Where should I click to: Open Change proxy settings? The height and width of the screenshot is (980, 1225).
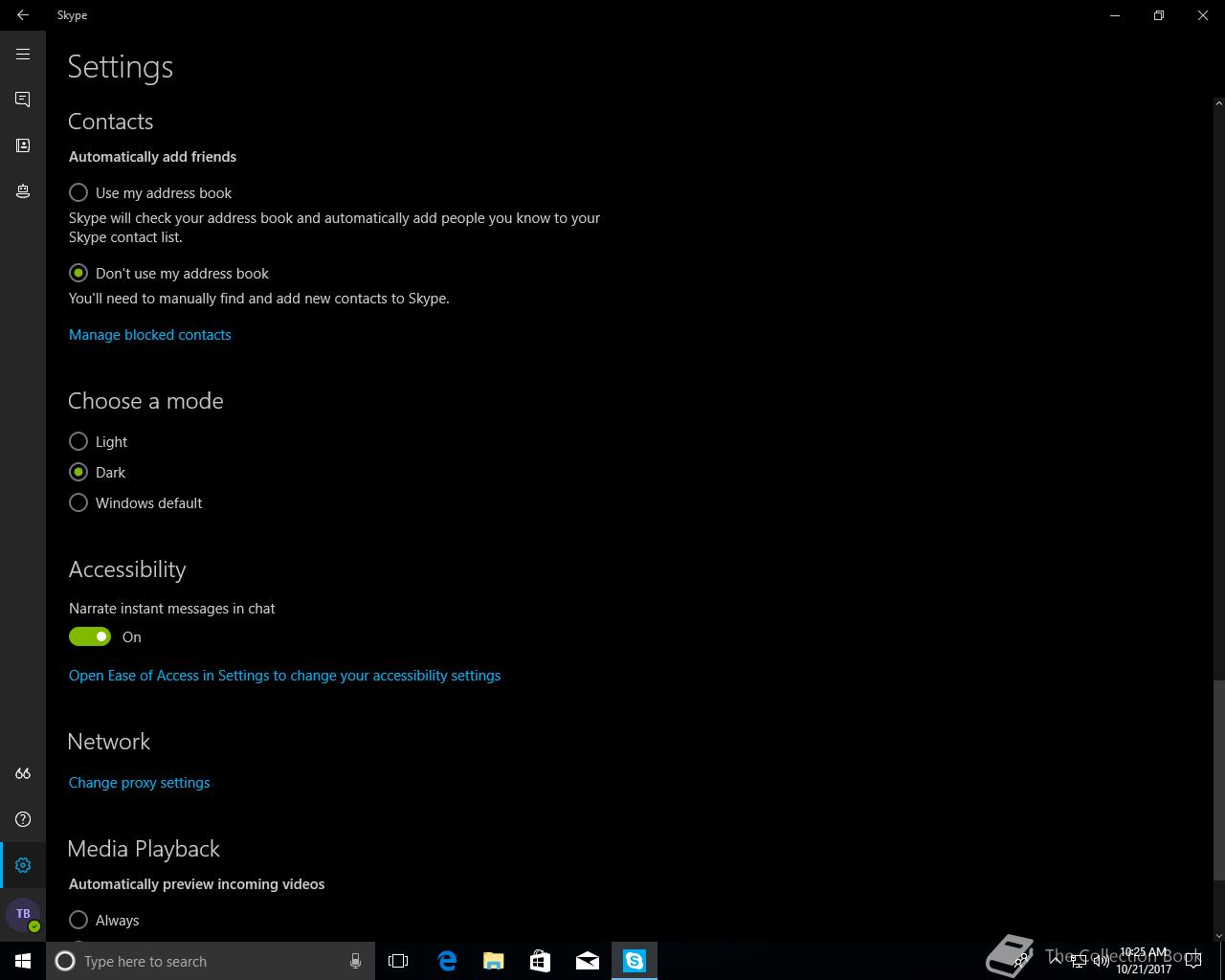pyautogui.click(x=139, y=783)
